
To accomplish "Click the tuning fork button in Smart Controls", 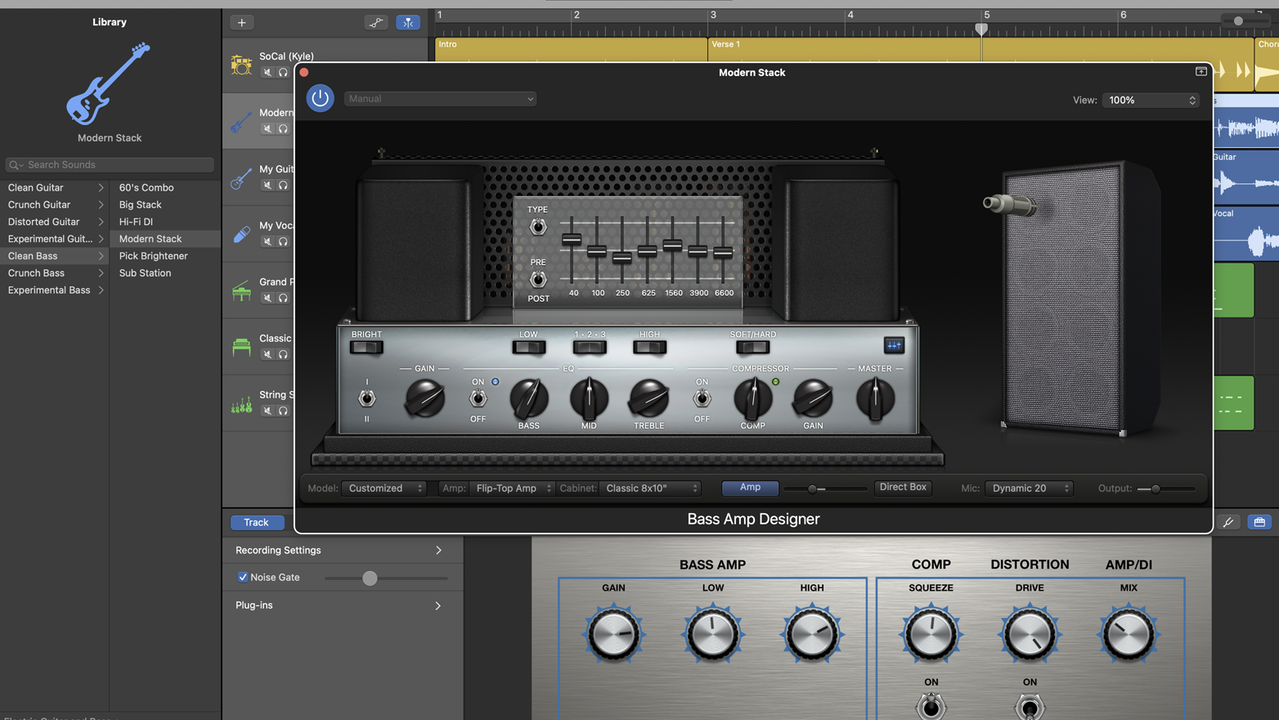I will 1228,522.
